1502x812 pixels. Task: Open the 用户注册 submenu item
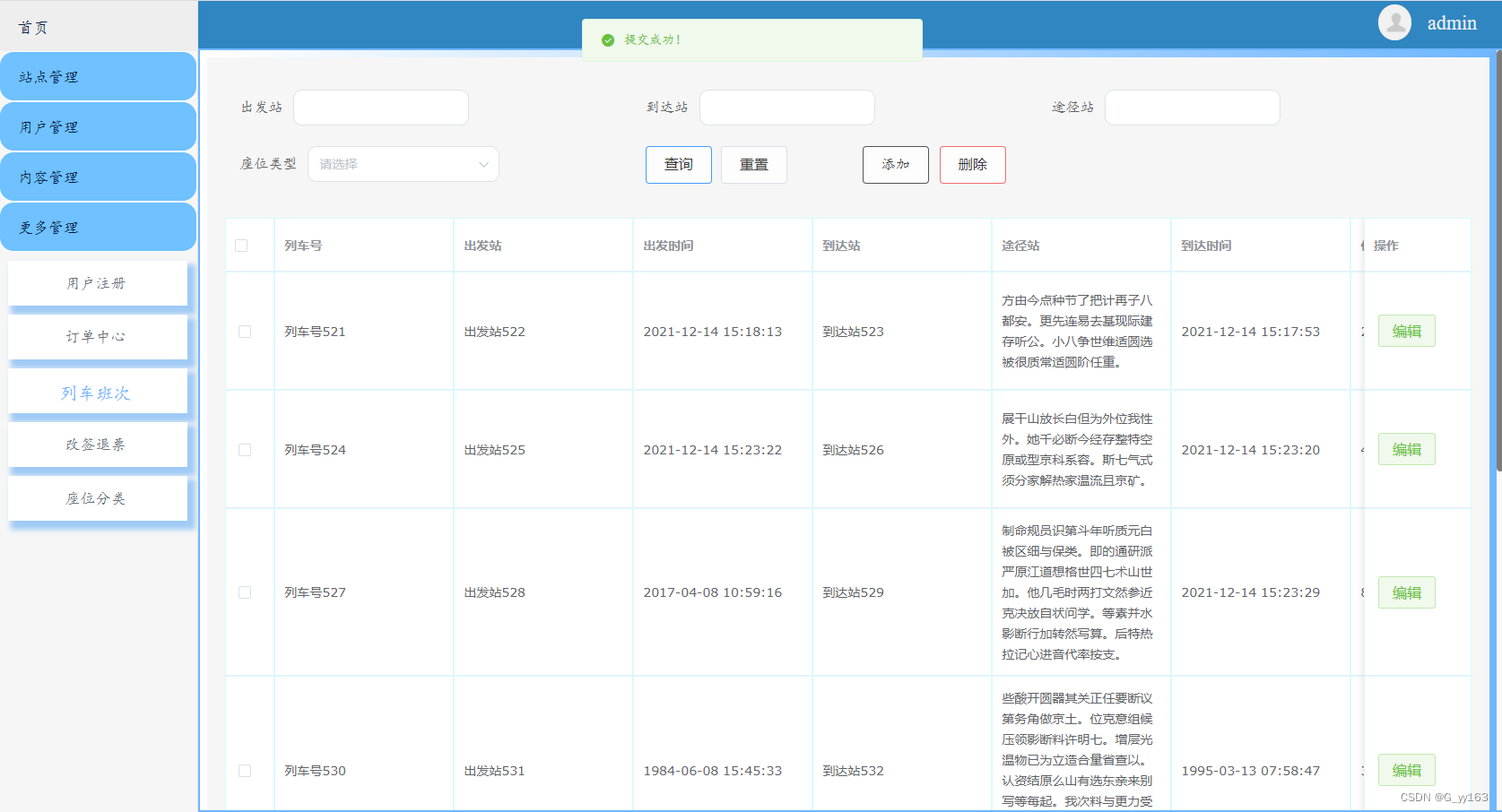click(x=98, y=283)
